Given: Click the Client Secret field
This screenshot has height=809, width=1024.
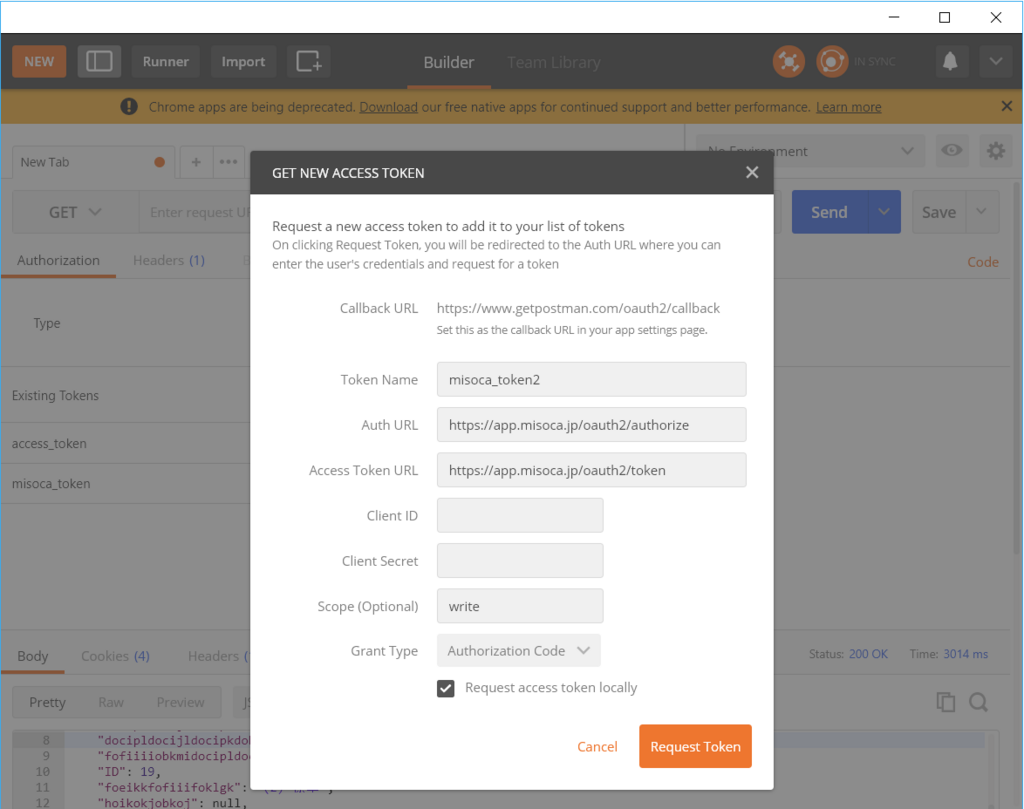Looking at the screenshot, I should [520, 561].
